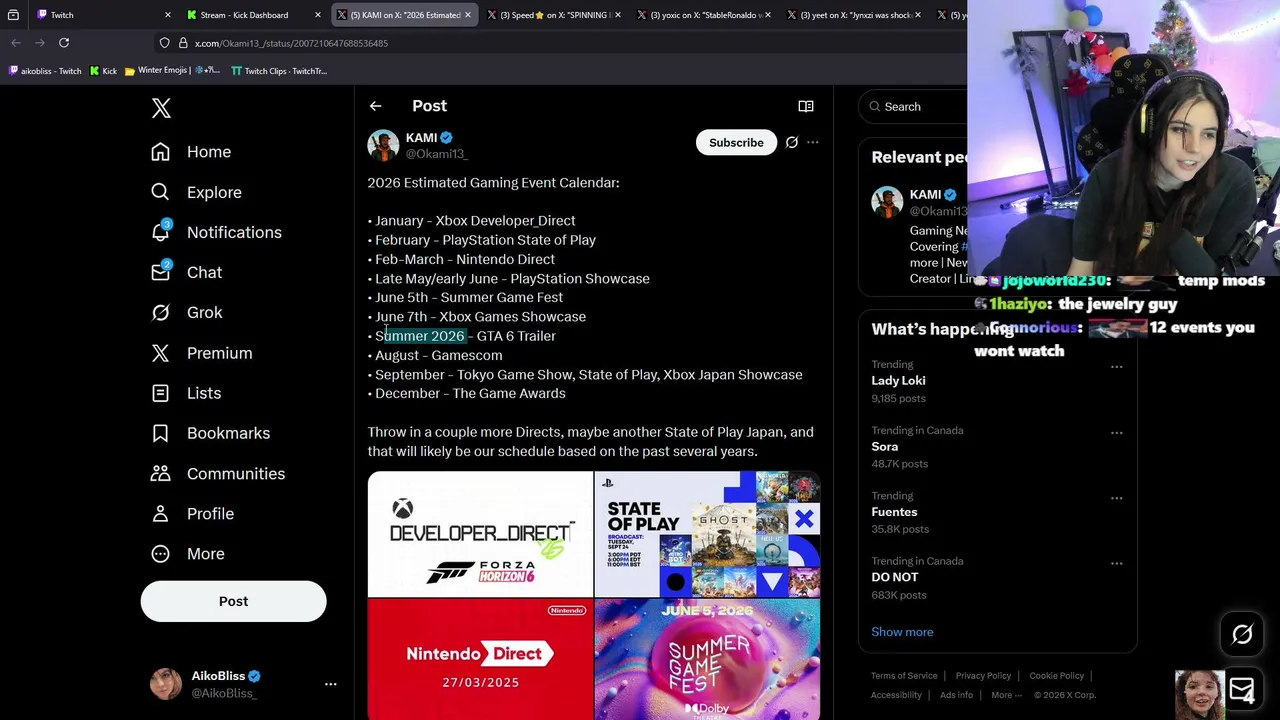Switch to yoxic on X tab
The image size is (1280, 720).
[704, 15]
